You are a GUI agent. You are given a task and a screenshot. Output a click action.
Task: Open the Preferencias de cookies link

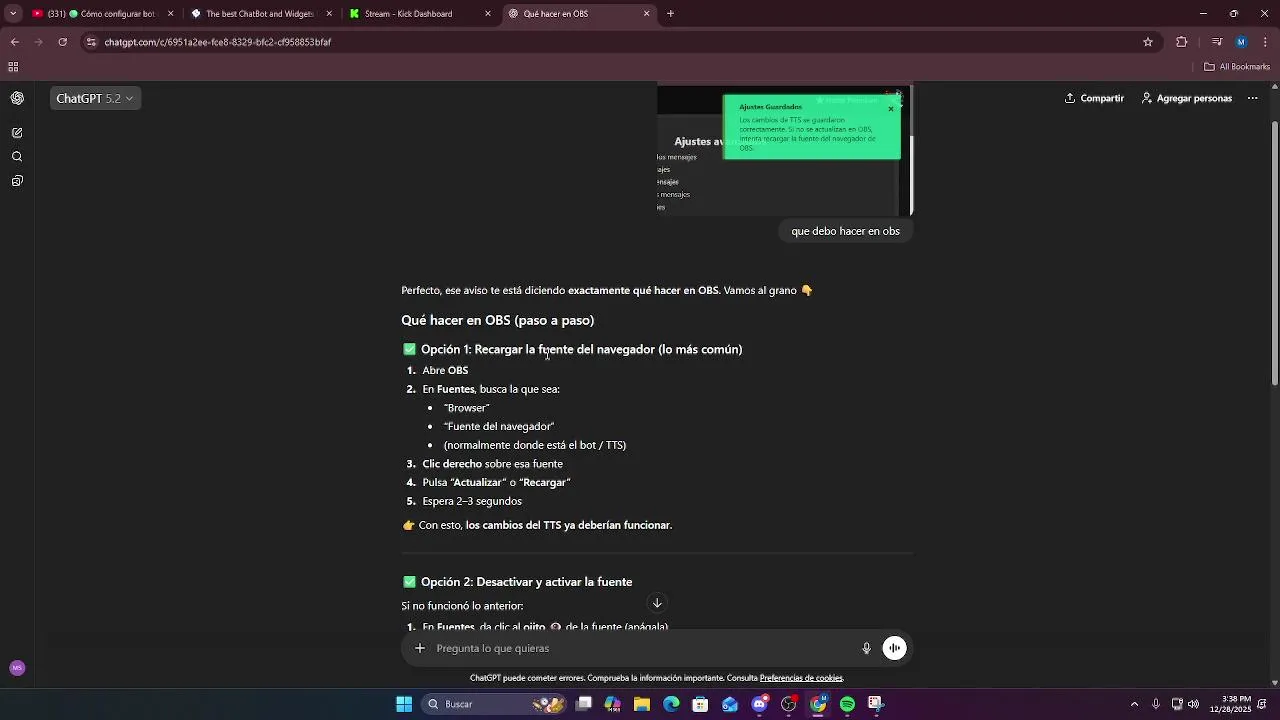801,678
